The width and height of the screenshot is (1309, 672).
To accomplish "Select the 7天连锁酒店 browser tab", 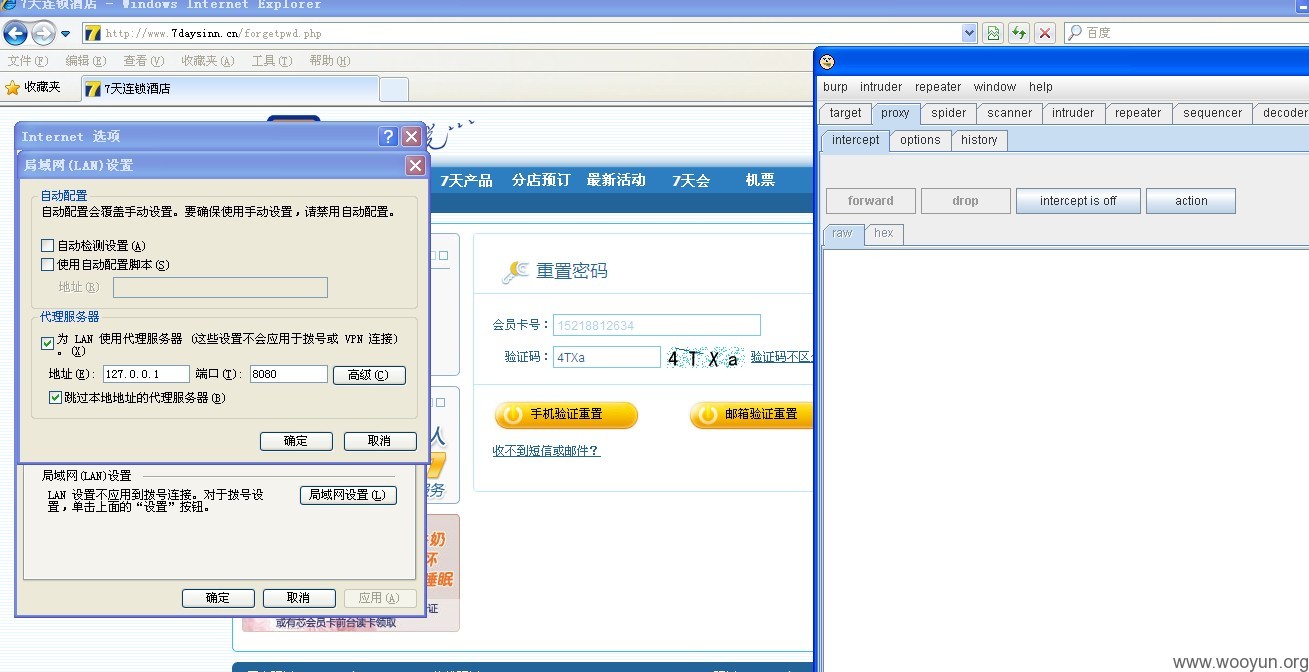I will click(x=229, y=89).
